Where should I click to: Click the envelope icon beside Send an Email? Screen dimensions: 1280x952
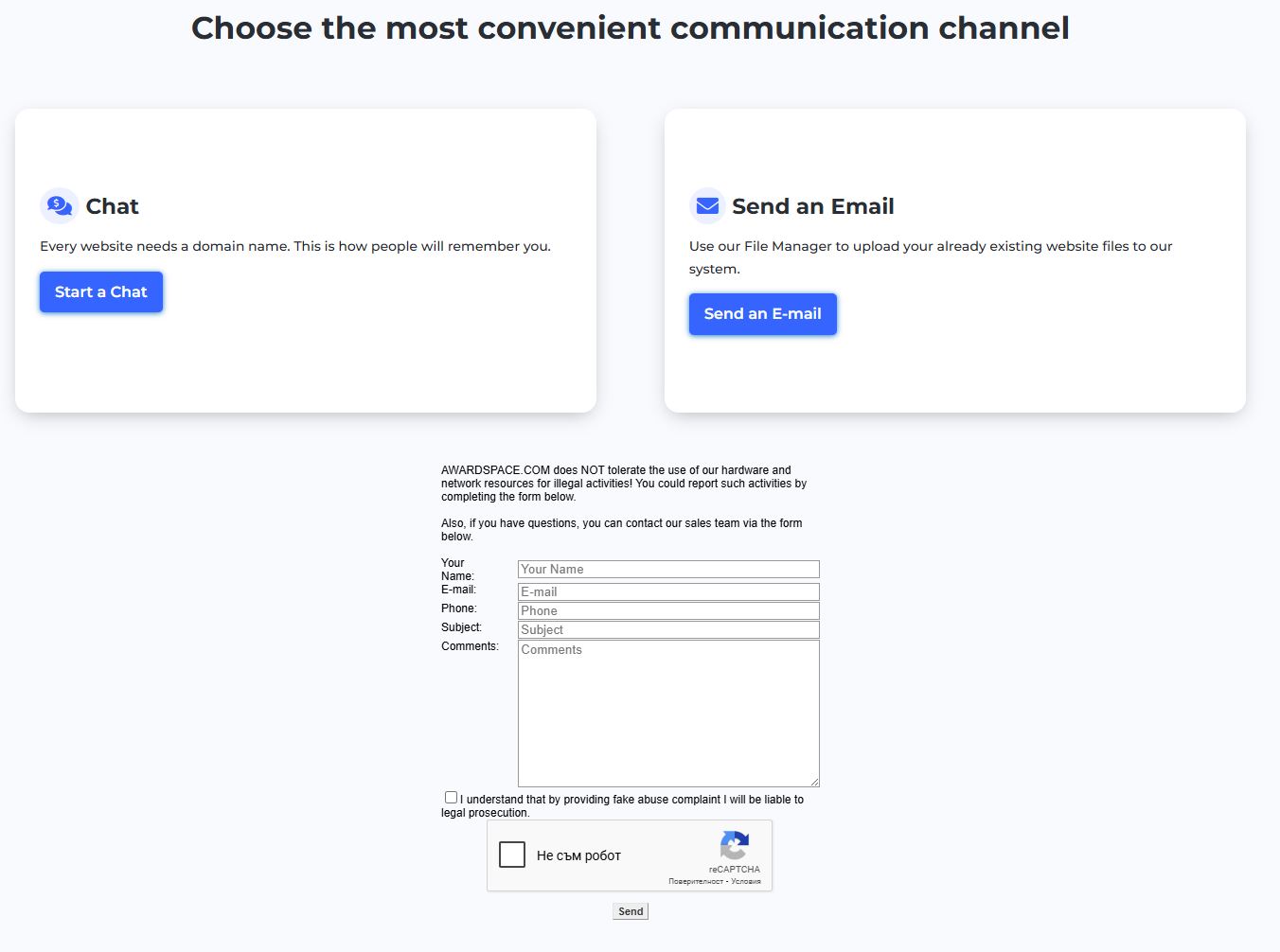click(707, 205)
